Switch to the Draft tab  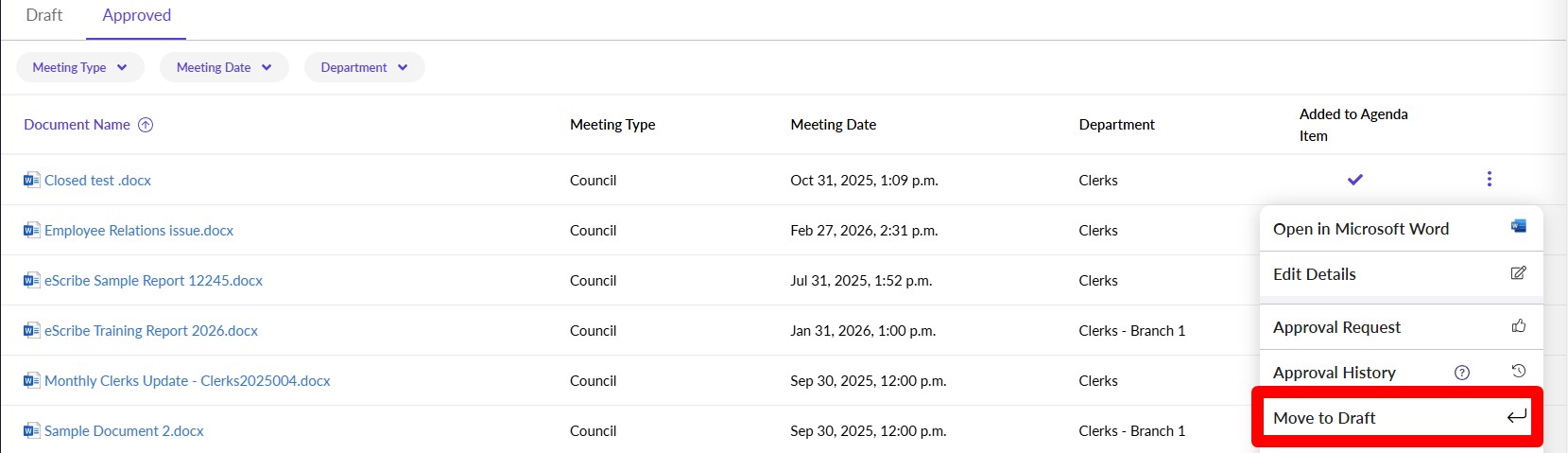tap(44, 15)
